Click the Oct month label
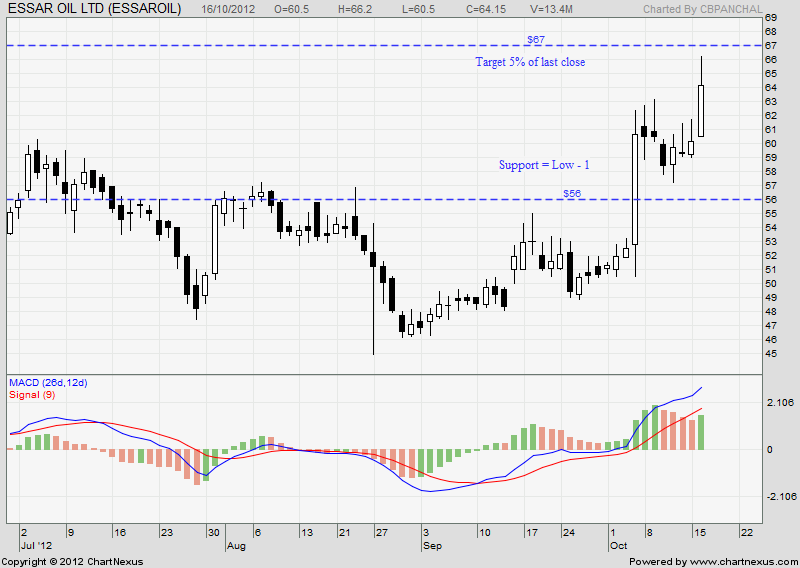 [x=618, y=546]
